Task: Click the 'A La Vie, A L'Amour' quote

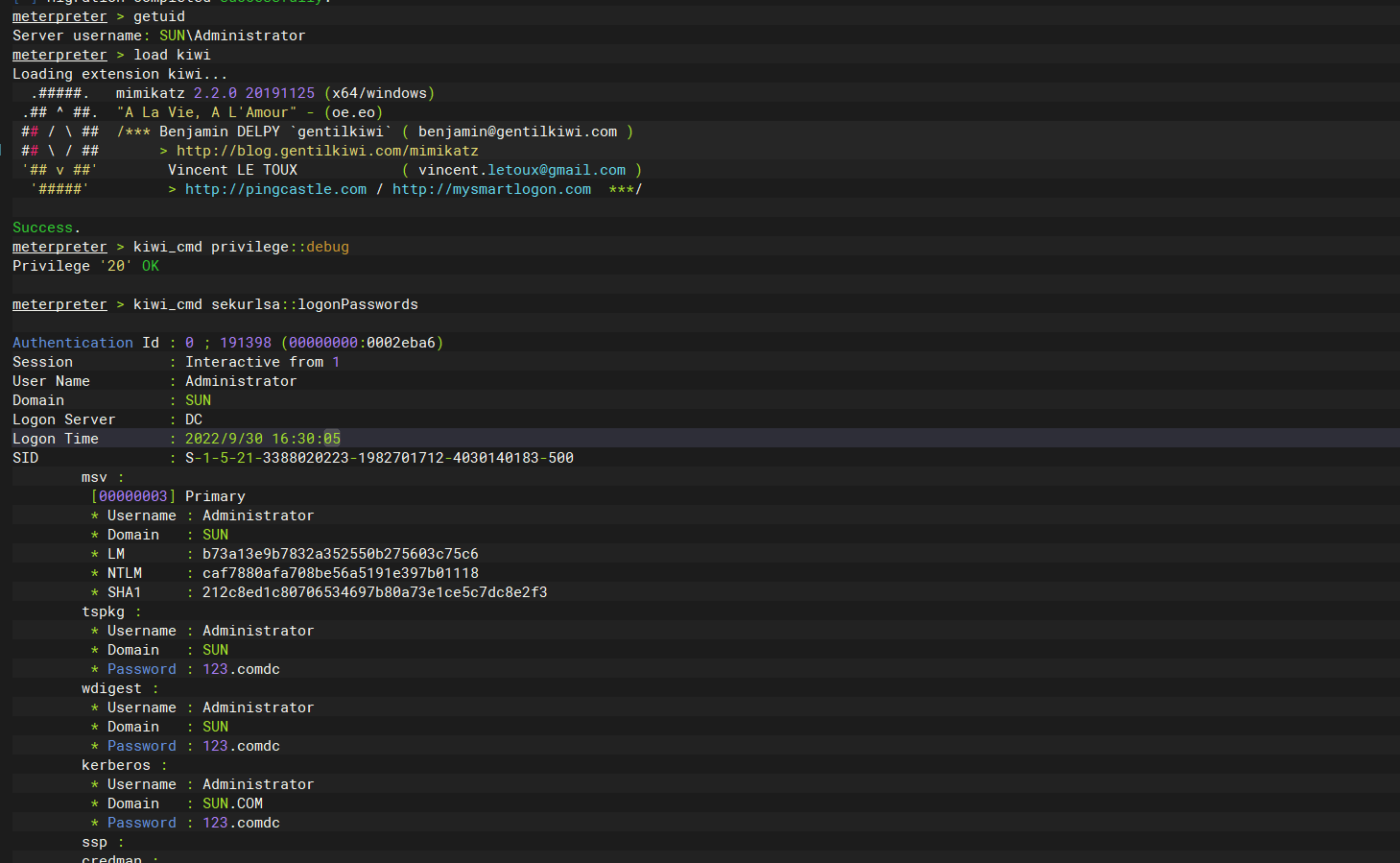Action: click(206, 112)
